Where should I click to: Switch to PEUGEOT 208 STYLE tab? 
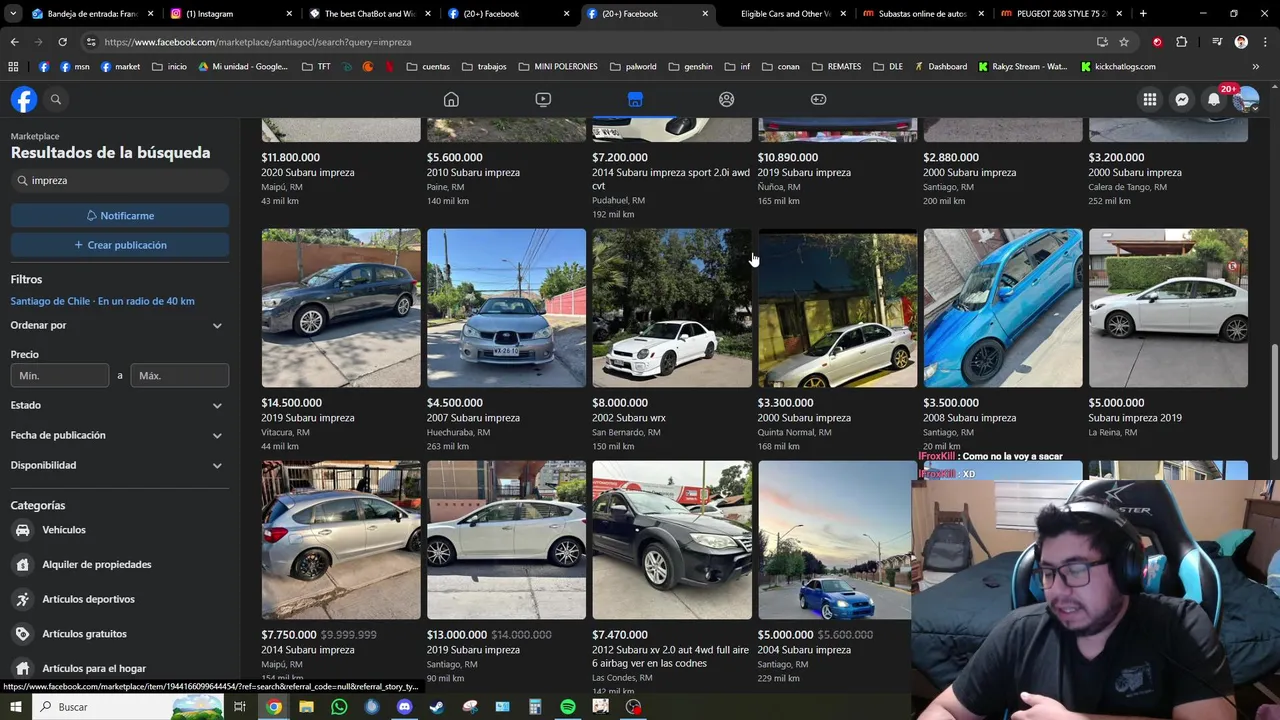point(1060,14)
